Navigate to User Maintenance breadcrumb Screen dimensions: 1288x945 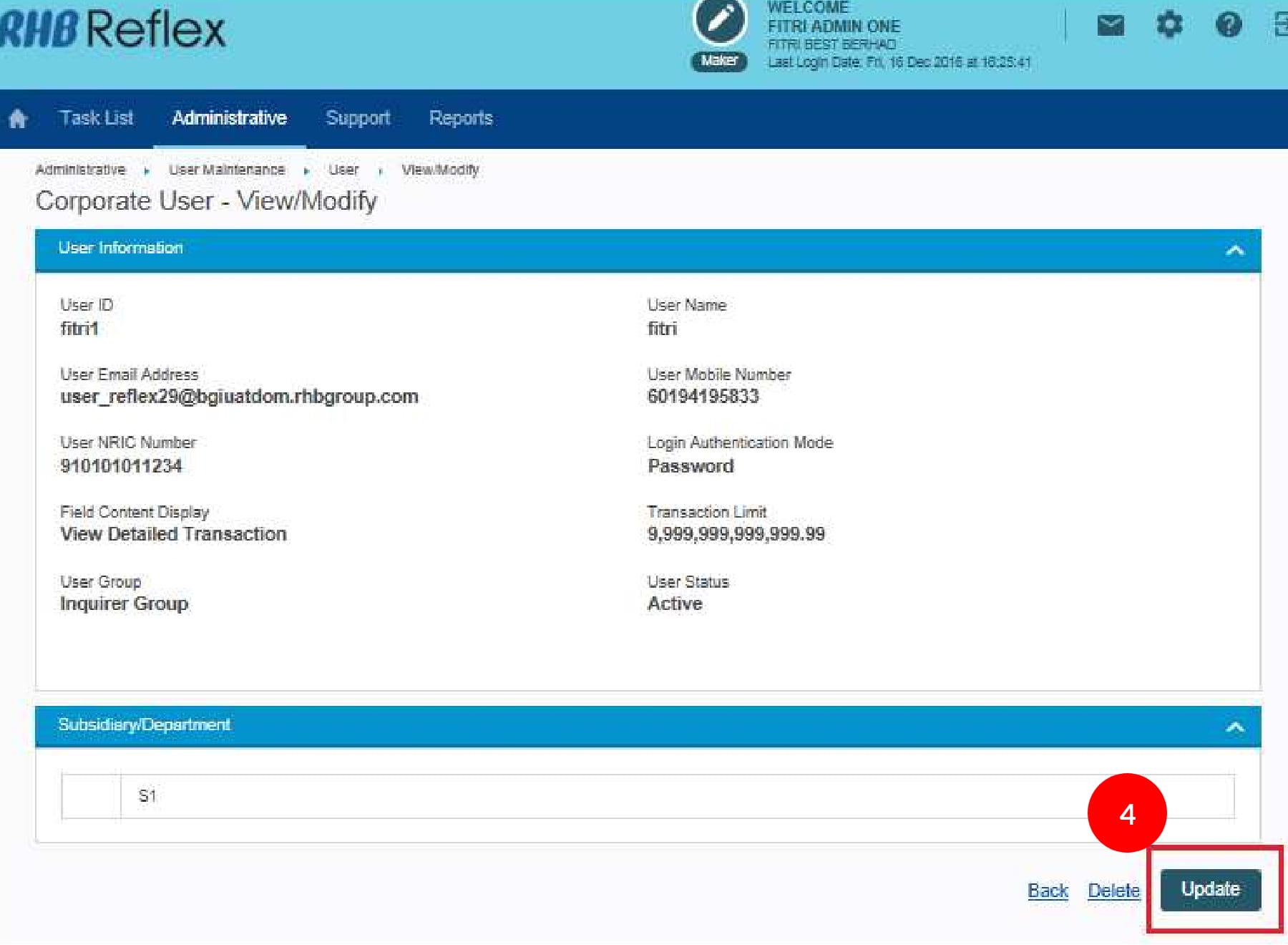point(227,170)
